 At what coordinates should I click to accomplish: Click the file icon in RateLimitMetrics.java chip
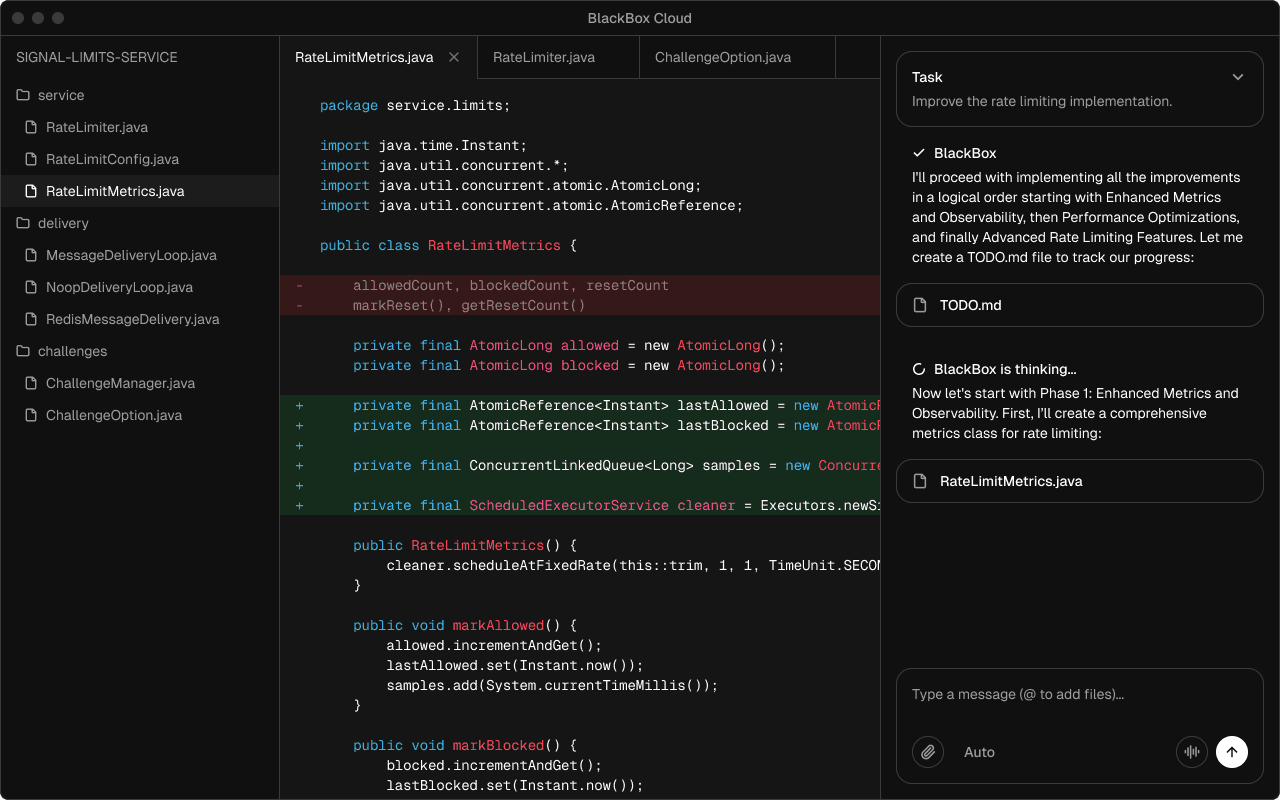(x=920, y=481)
